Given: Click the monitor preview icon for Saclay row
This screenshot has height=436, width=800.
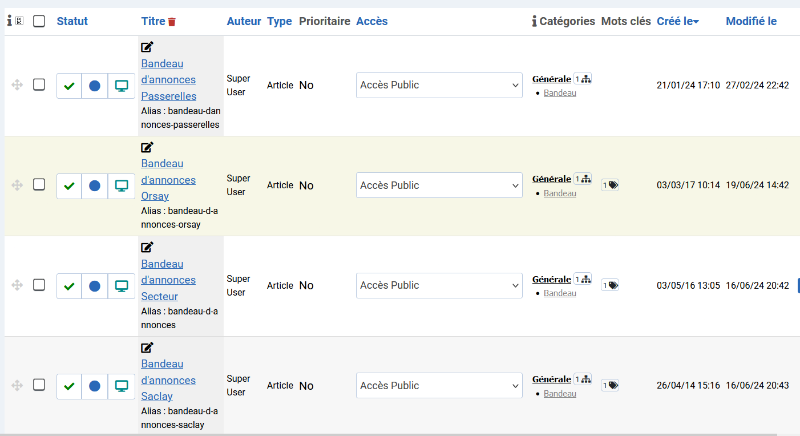Looking at the screenshot, I should (121, 386).
